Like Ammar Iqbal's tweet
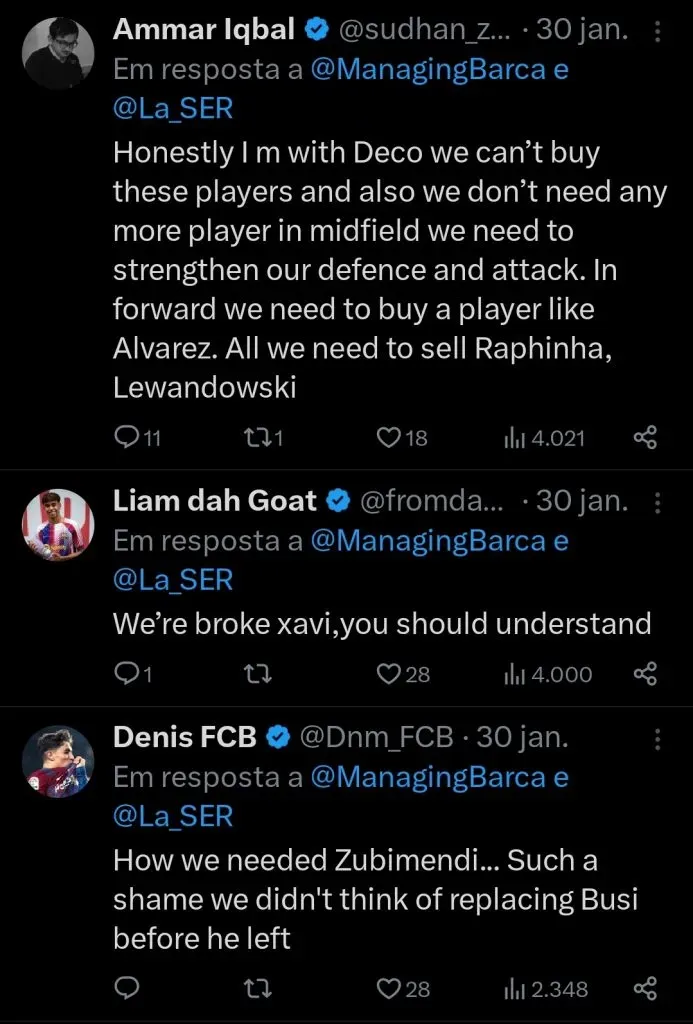 389,438
